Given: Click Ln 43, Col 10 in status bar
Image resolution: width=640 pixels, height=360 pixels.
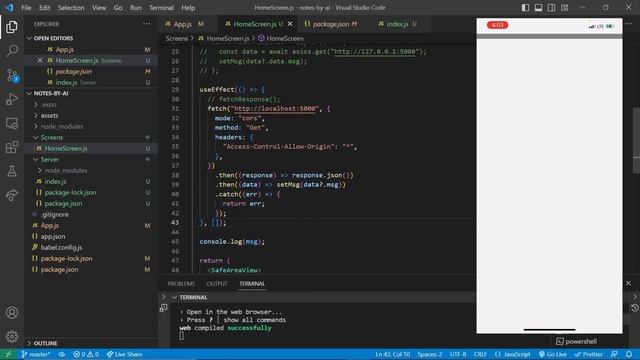Looking at the screenshot, I should 393,354.
